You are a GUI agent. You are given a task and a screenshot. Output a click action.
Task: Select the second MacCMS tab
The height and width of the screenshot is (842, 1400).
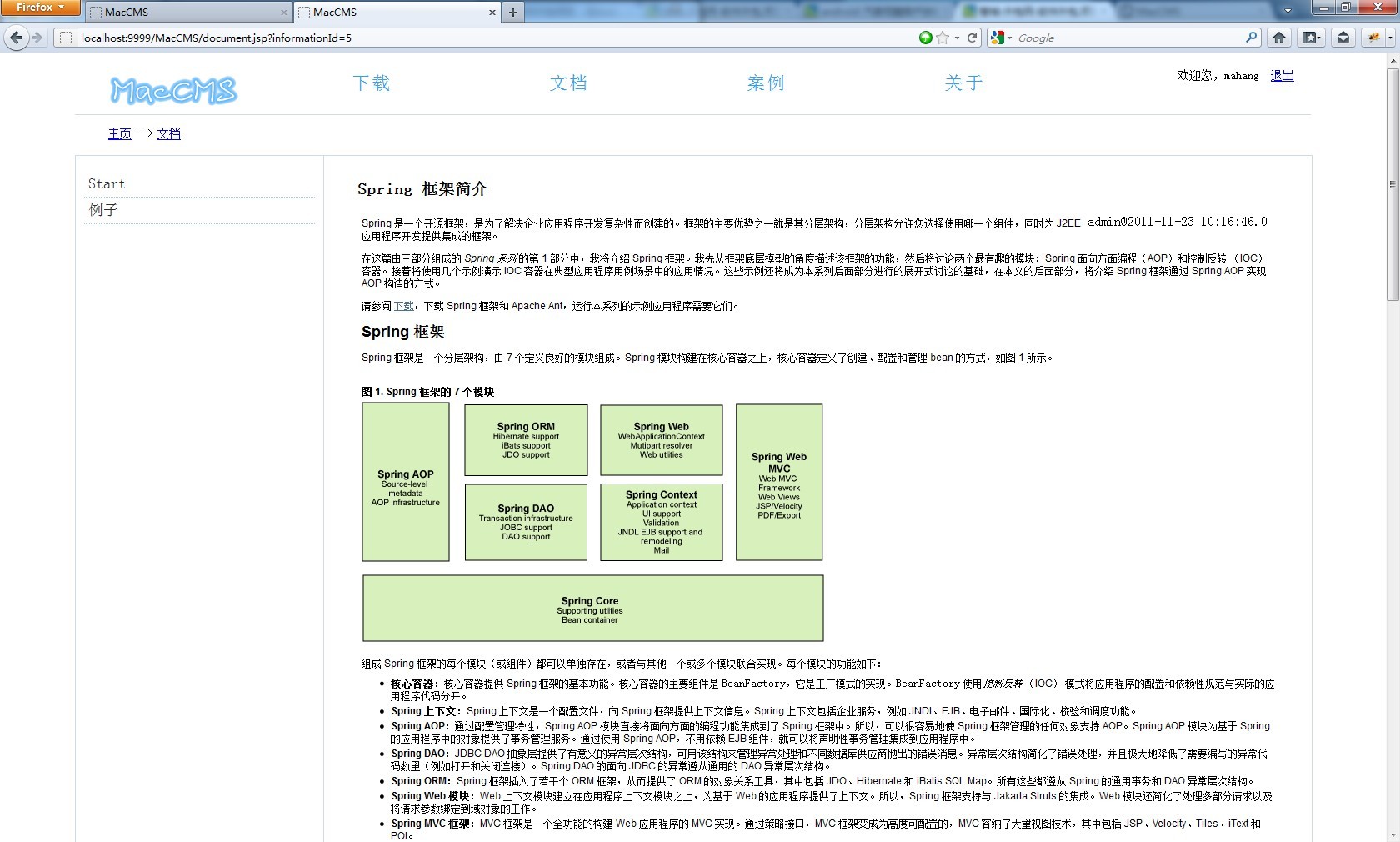(x=397, y=13)
